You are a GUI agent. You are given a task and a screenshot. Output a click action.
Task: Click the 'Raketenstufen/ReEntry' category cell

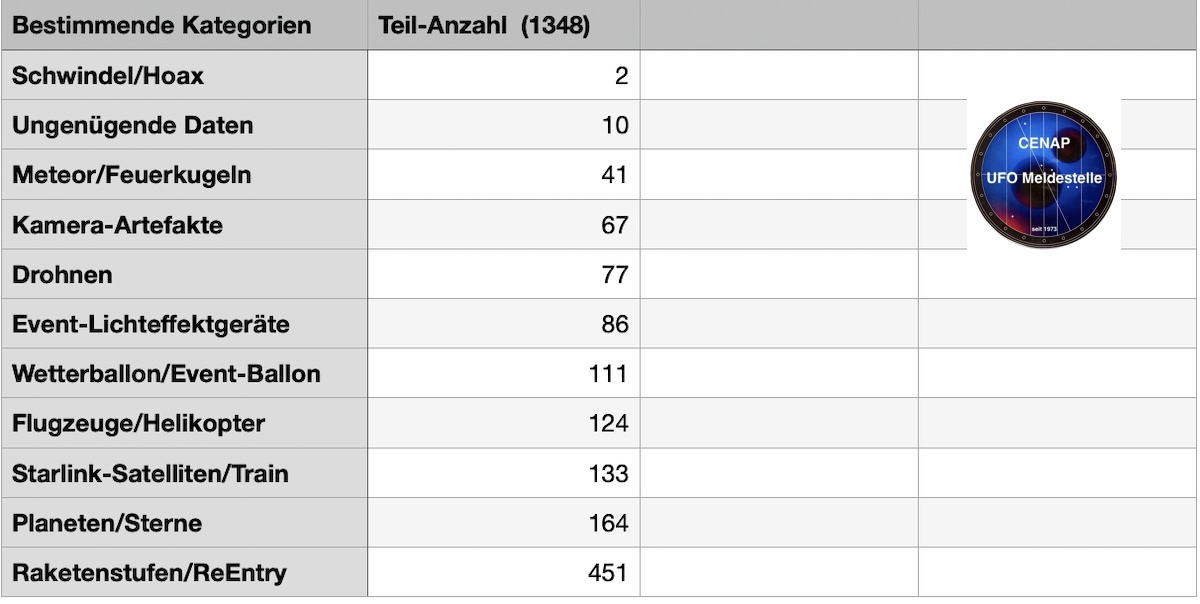point(149,573)
